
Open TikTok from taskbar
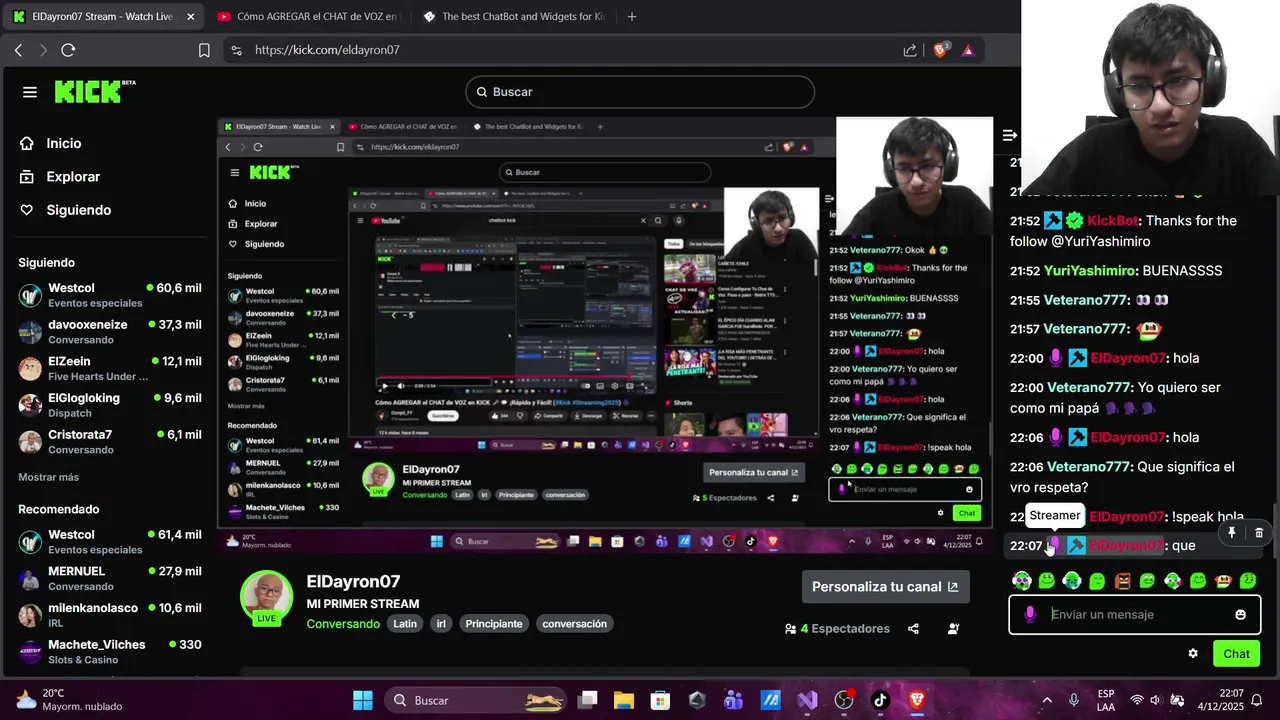[880, 700]
